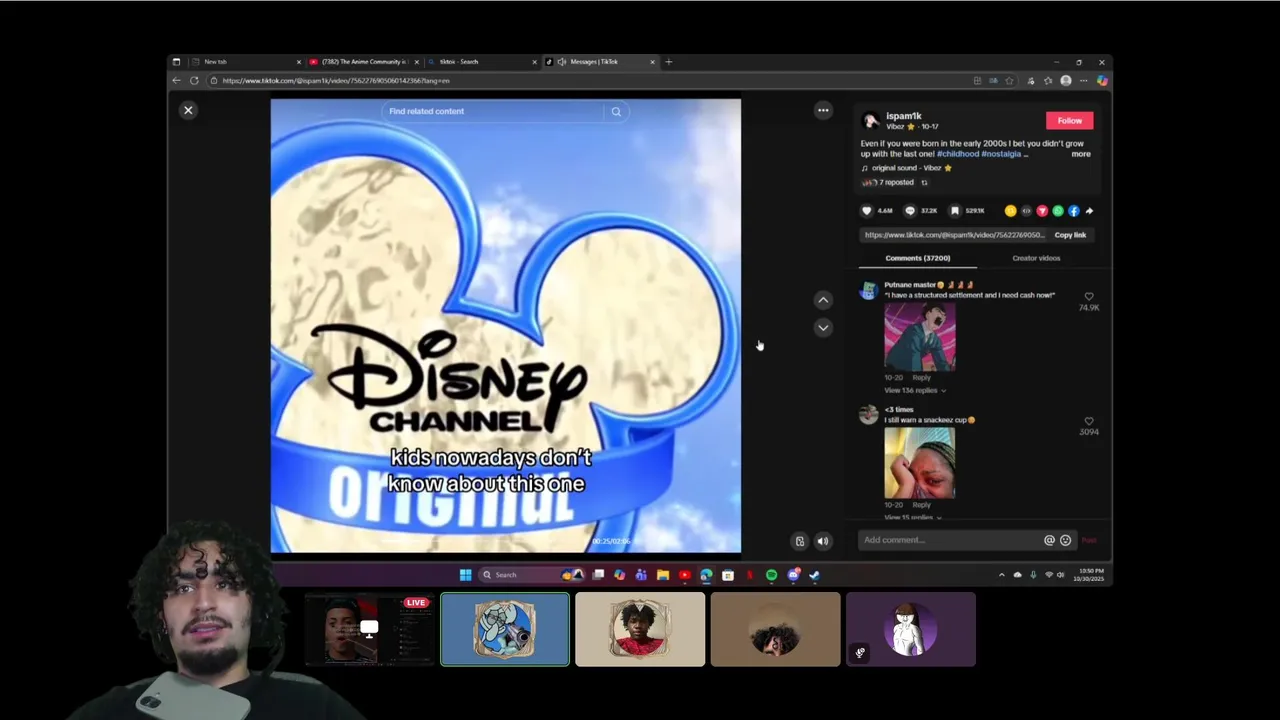Open Spotify from the taskbar
The width and height of the screenshot is (1280, 720).
tap(771, 575)
